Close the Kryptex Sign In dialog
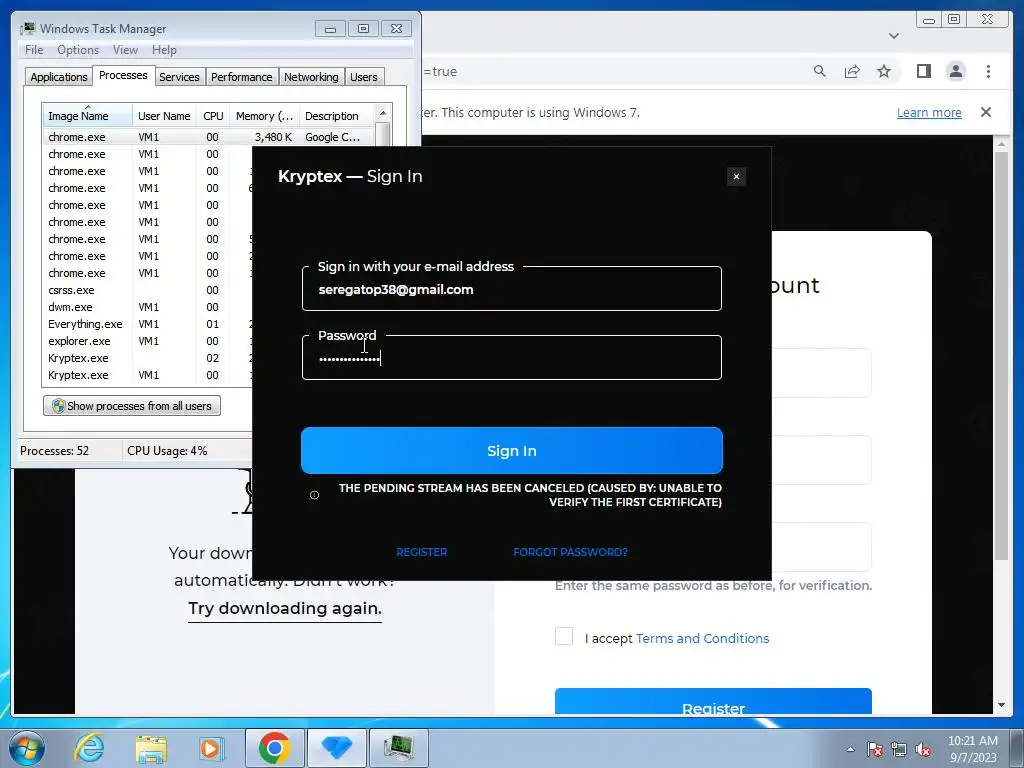The image size is (1024, 768). [736, 176]
